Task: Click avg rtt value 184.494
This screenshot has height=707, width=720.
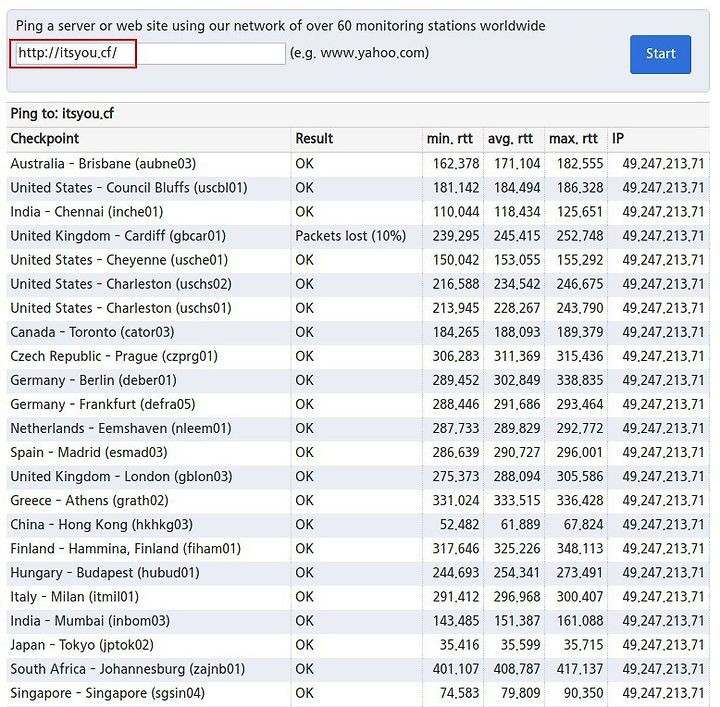Action: (x=517, y=188)
